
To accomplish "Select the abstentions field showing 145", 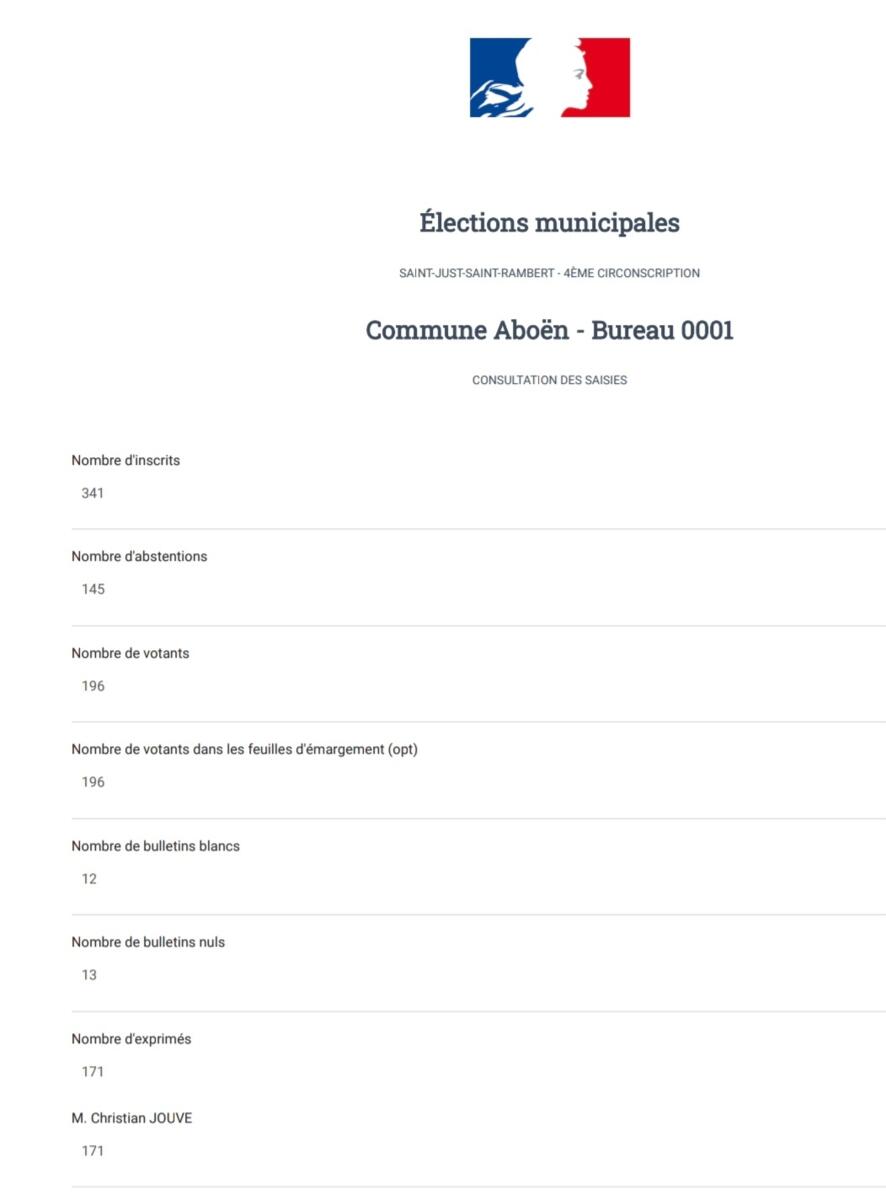I will point(93,589).
